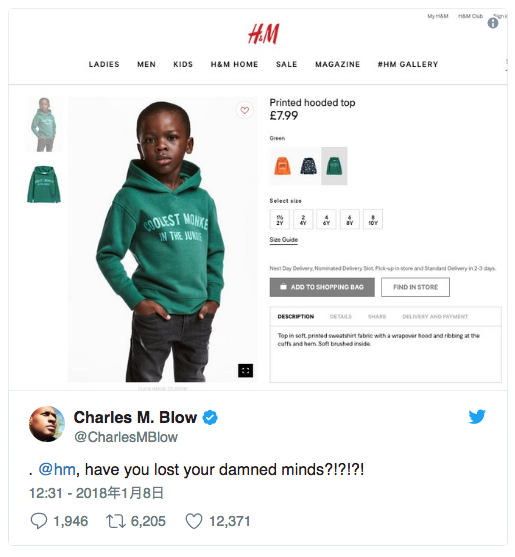
Task: Select the orange hoodie color swatch
Action: 283,166
